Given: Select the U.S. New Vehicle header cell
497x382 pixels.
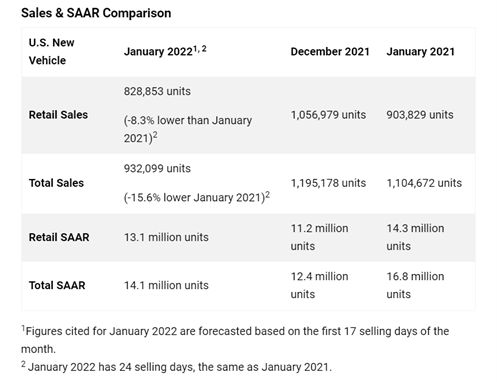Looking at the screenshot, I should [x=51, y=52].
